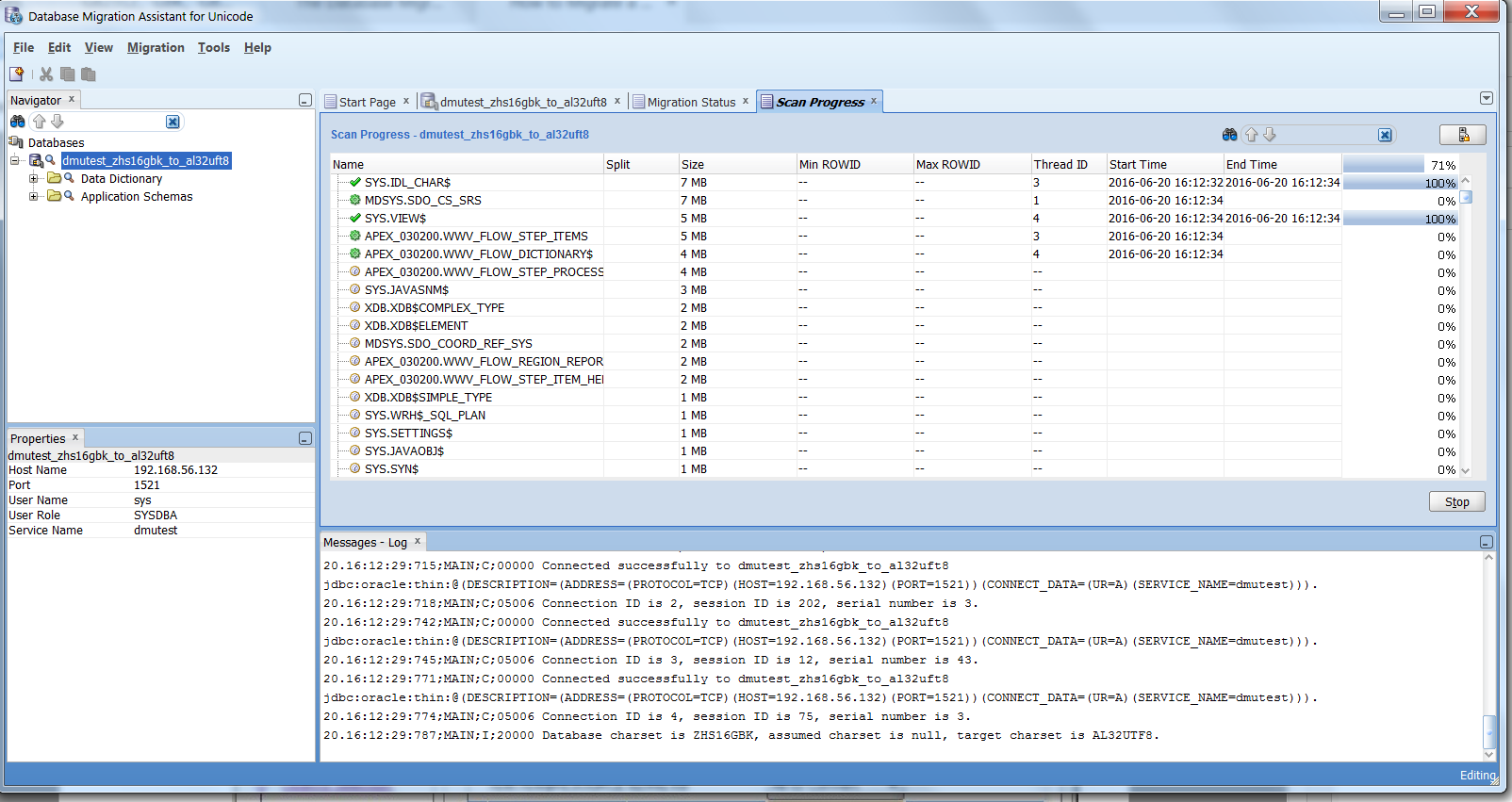
Task: Click Scan Progress find previous arrow
Action: click(1252, 135)
